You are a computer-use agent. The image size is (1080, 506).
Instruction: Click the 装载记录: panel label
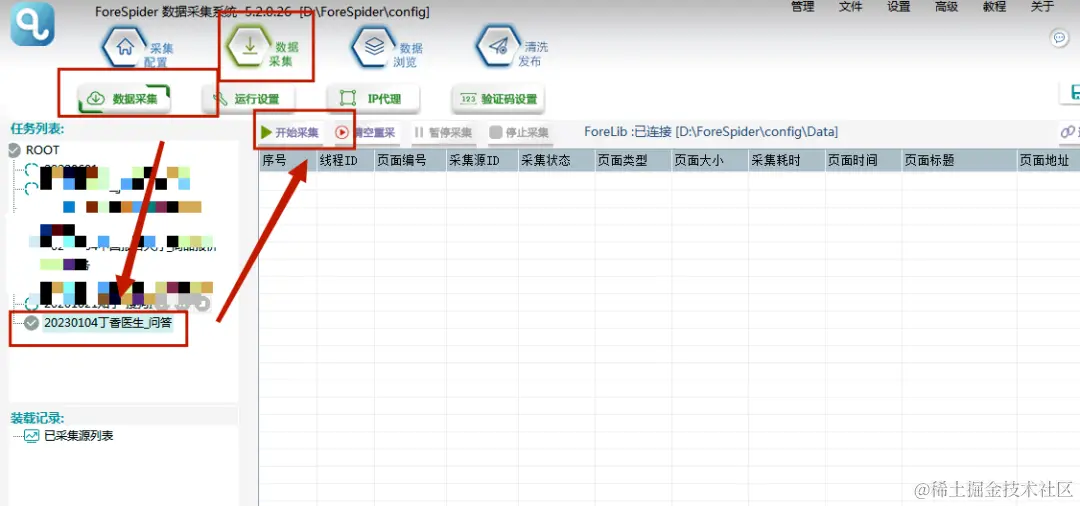[37, 418]
